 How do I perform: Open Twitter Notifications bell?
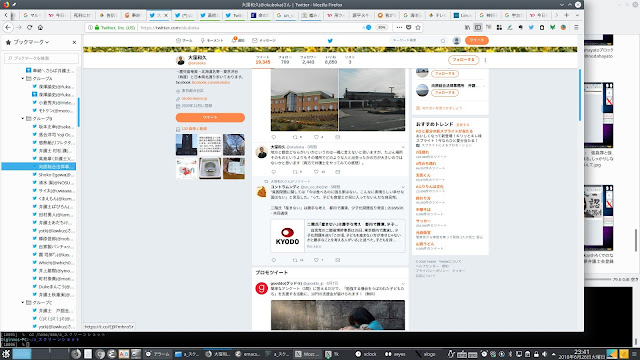pos(238,40)
